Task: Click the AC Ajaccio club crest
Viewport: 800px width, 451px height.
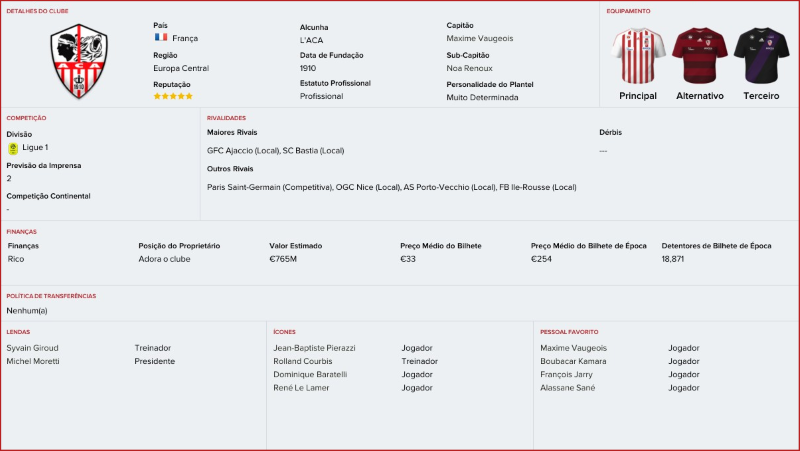Action: pos(78,61)
